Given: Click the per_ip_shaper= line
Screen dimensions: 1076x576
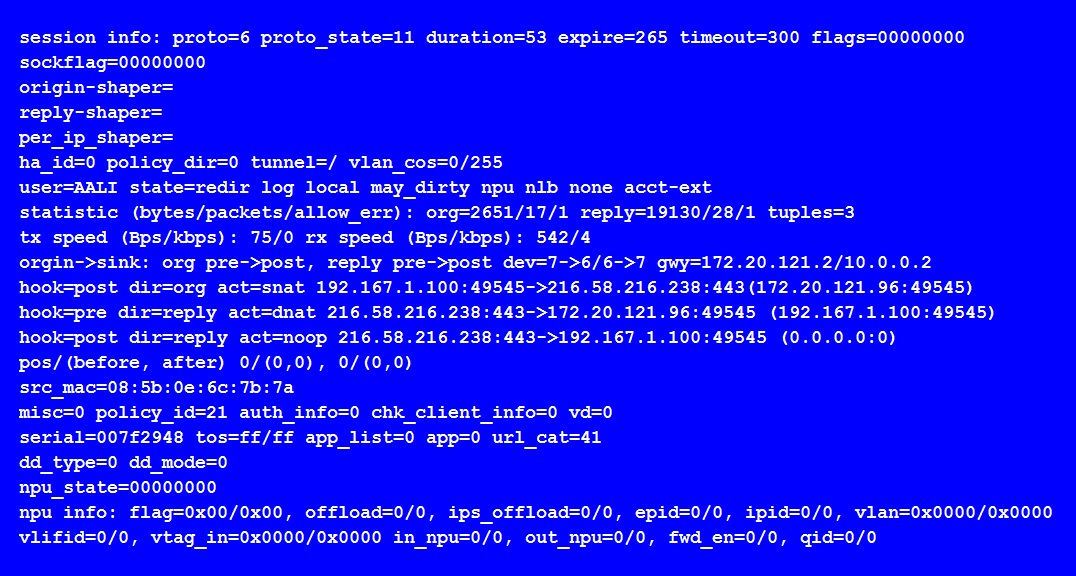Looking at the screenshot, I should pyautogui.click(x=96, y=138).
